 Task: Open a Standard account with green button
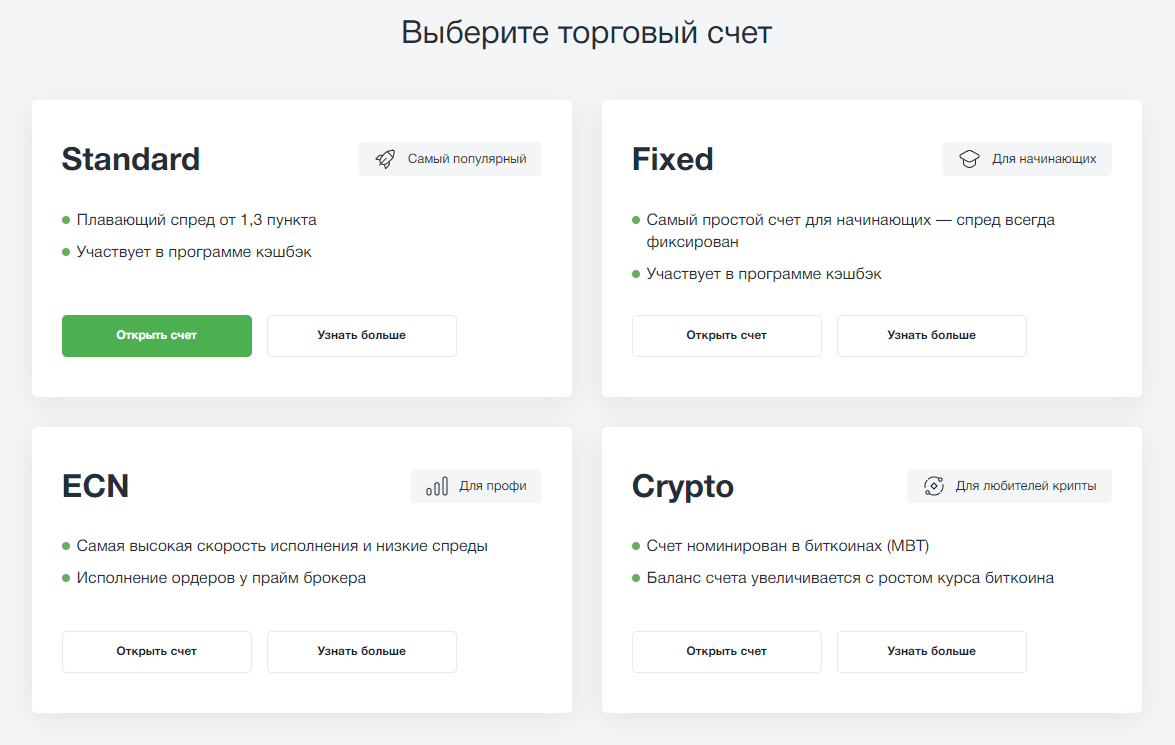[157, 336]
